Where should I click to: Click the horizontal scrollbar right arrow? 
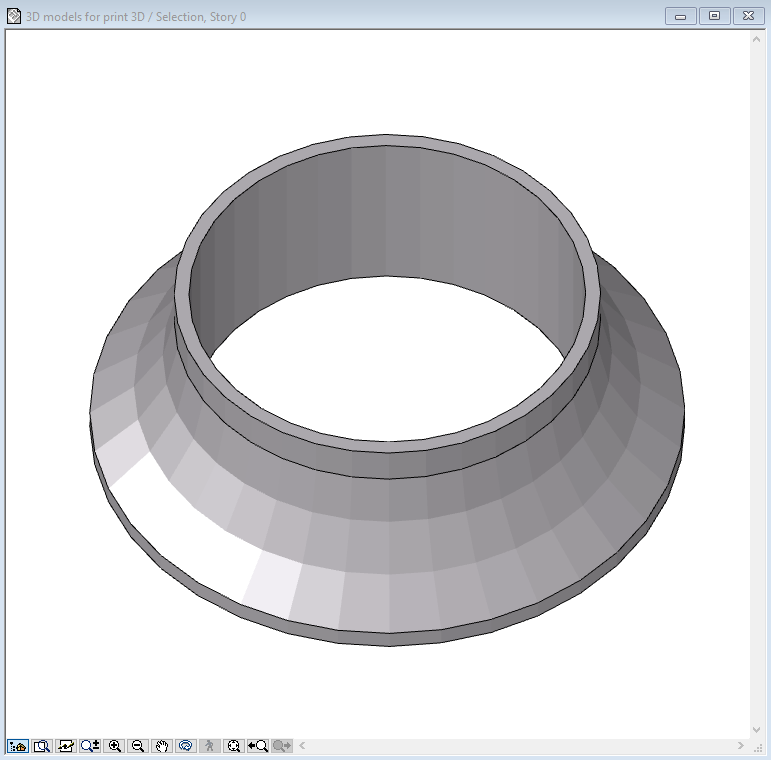pos(741,746)
